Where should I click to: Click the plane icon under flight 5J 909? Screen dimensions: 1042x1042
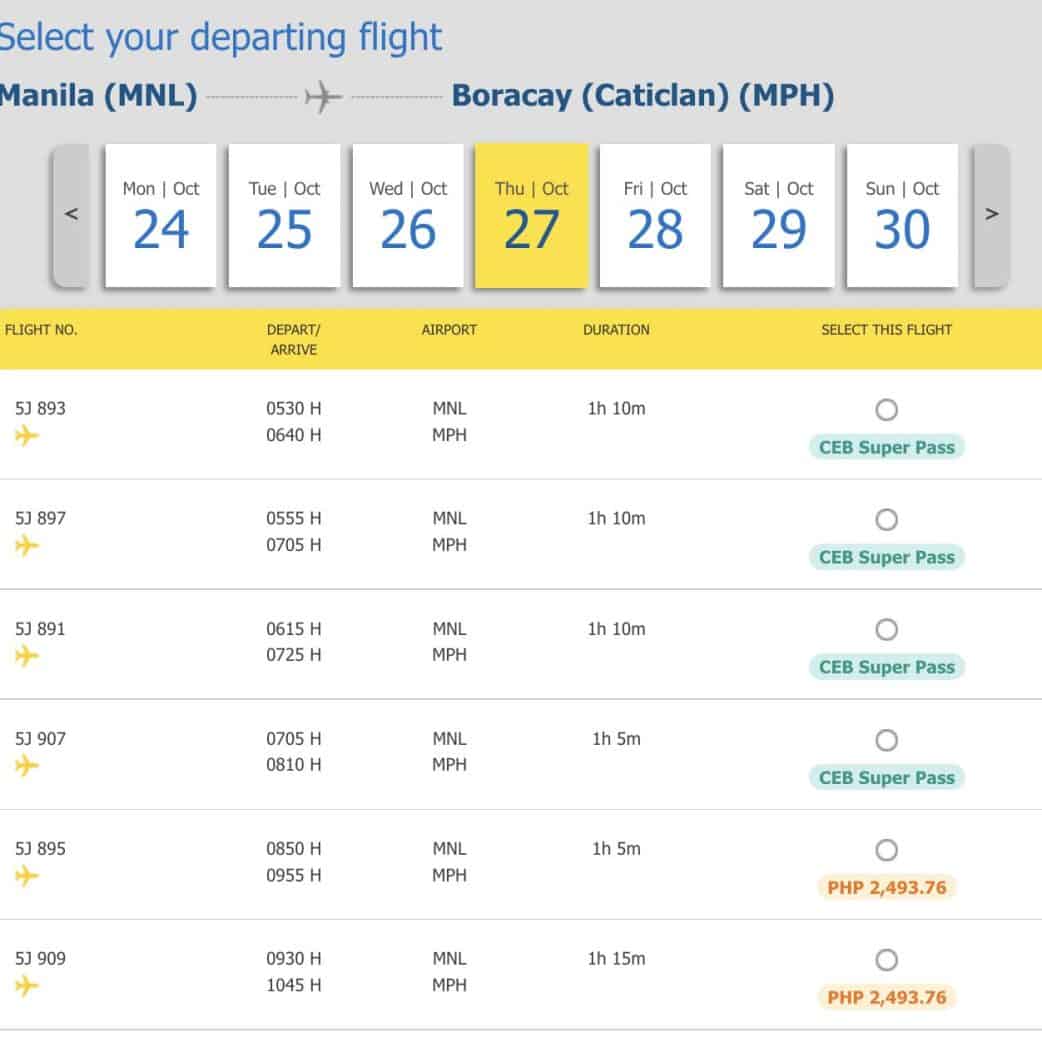[x=27, y=986]
